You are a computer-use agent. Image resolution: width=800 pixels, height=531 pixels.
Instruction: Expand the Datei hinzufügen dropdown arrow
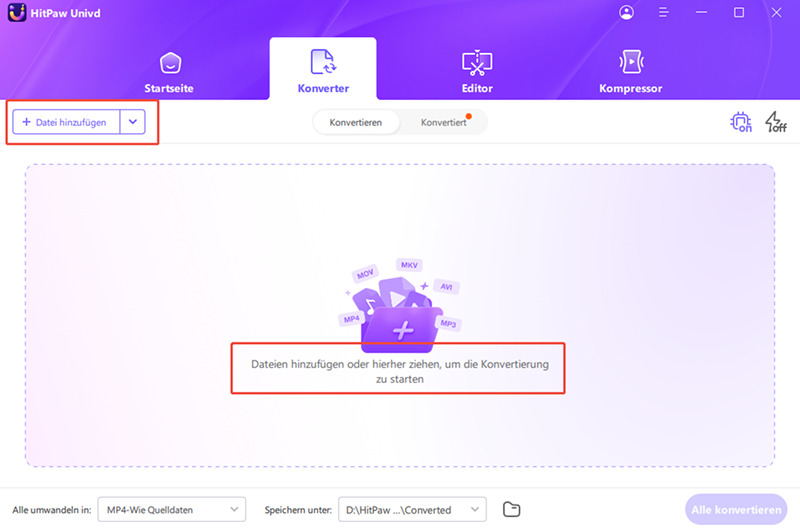(133, 122)
